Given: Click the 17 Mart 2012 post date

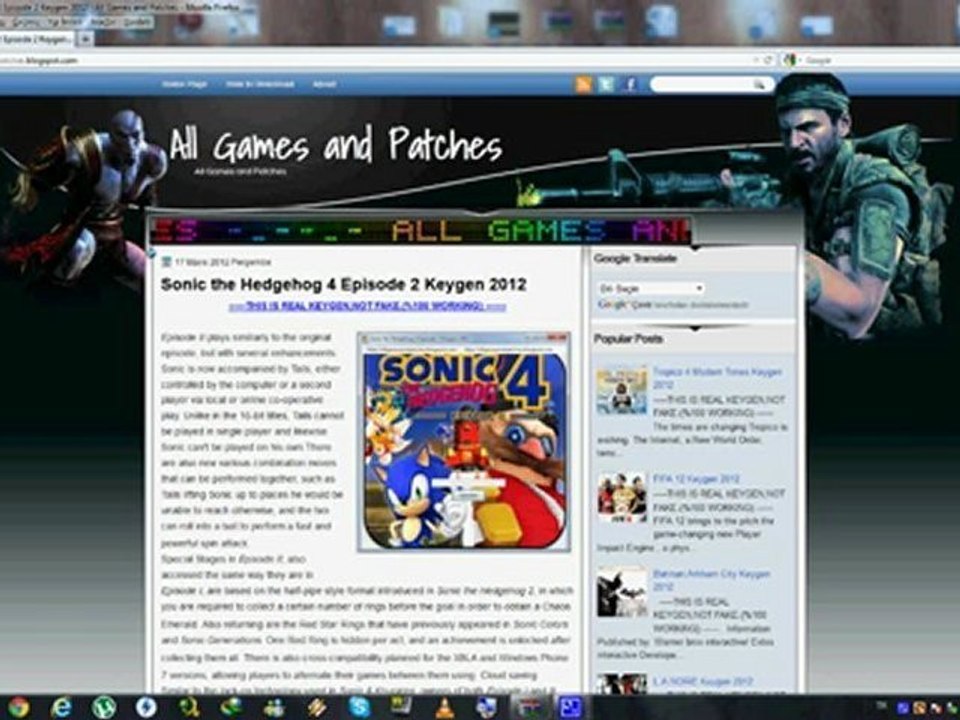Looking at the screenshot, I should pos(223,262).
